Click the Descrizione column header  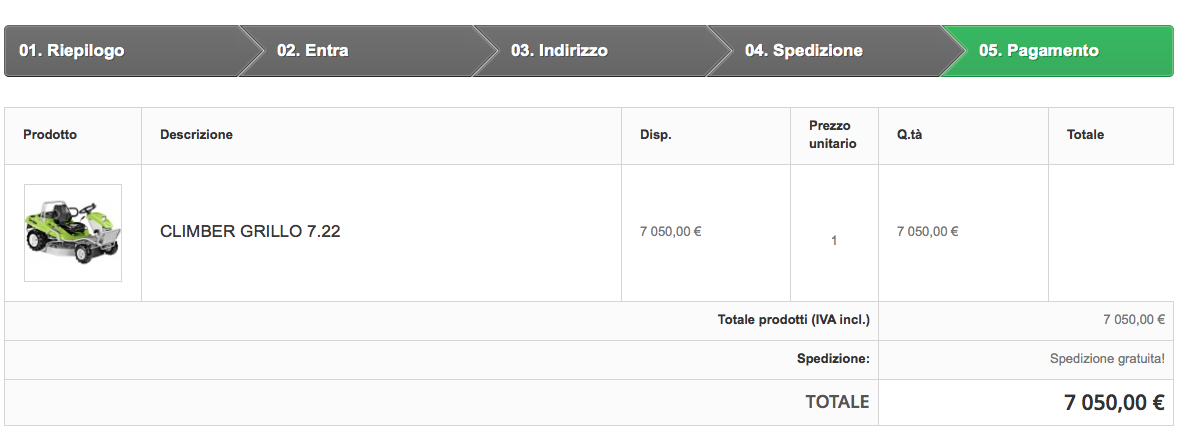coord(196,135)
